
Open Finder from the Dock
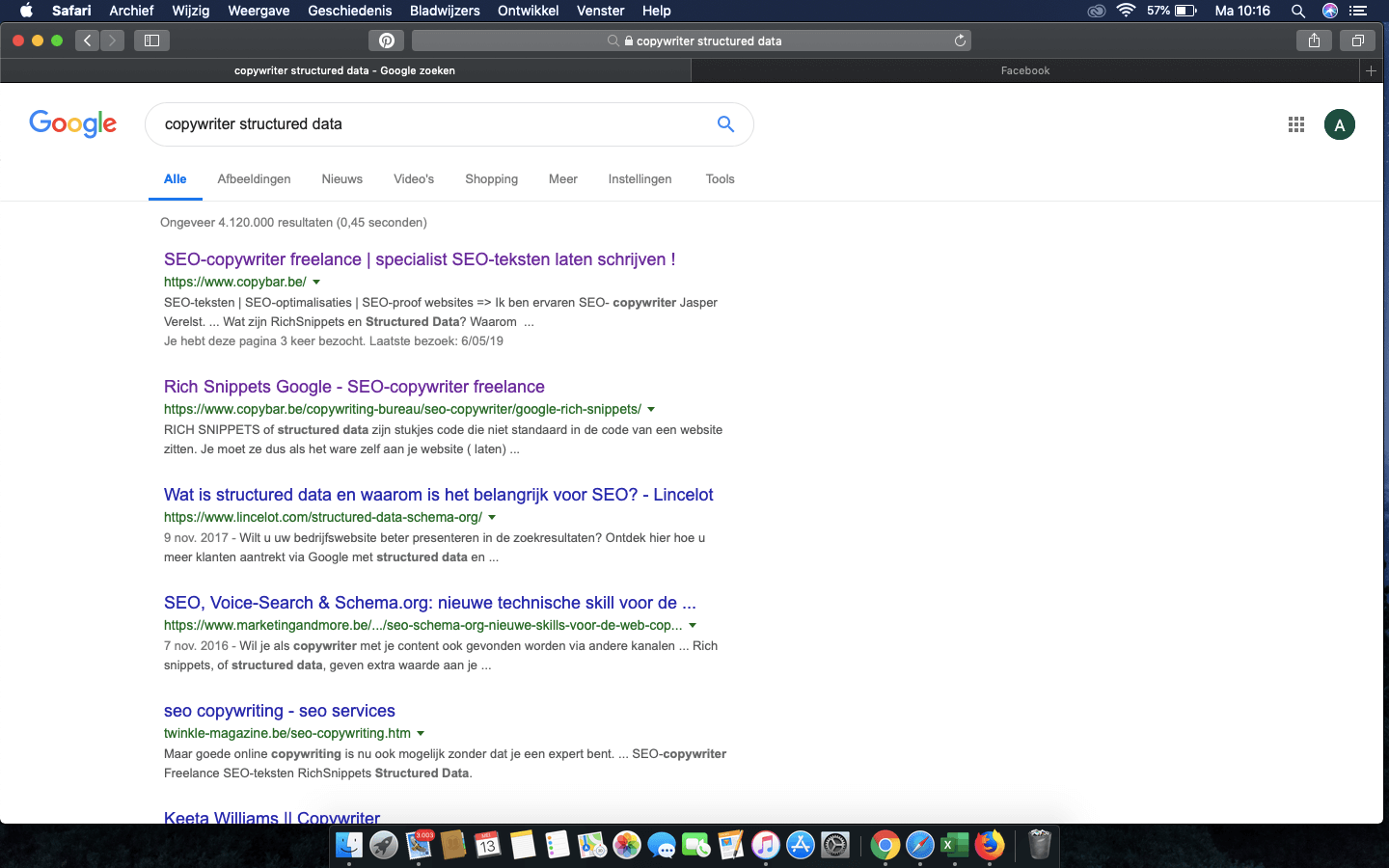pos(349,846)
